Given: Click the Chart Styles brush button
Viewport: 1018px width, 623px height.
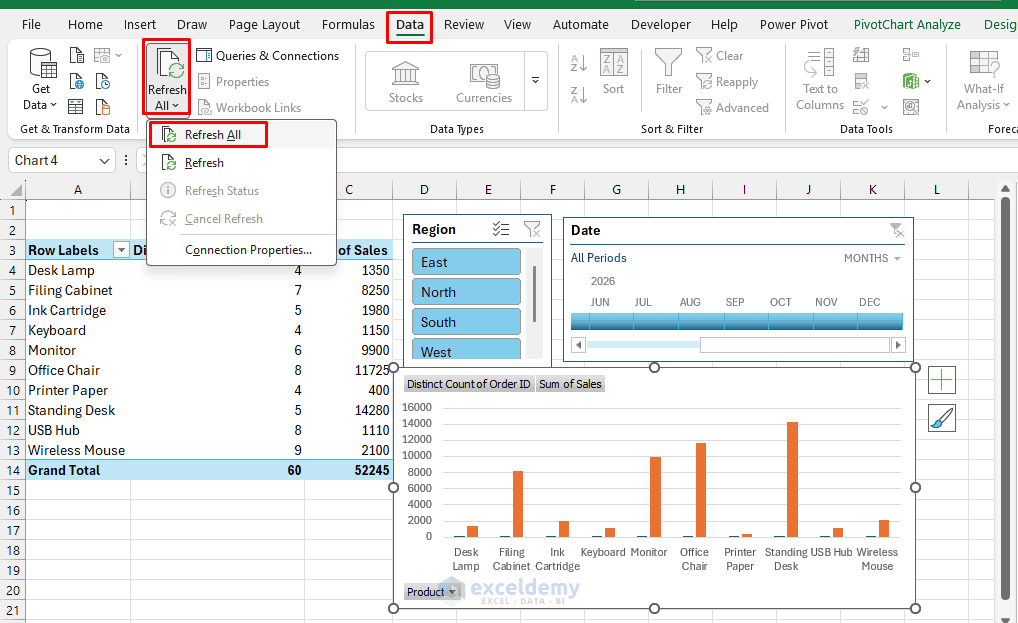Looking at the screenshot, I should point(941,419).
